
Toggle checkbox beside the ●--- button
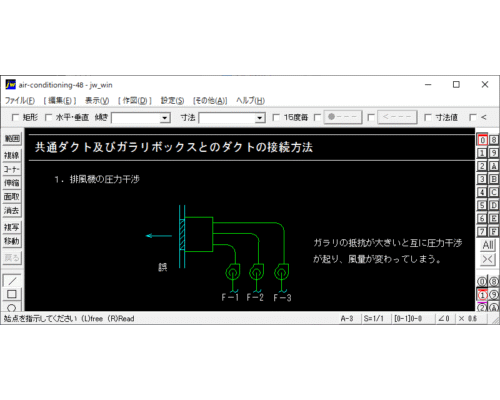click(x=317, y=117)
